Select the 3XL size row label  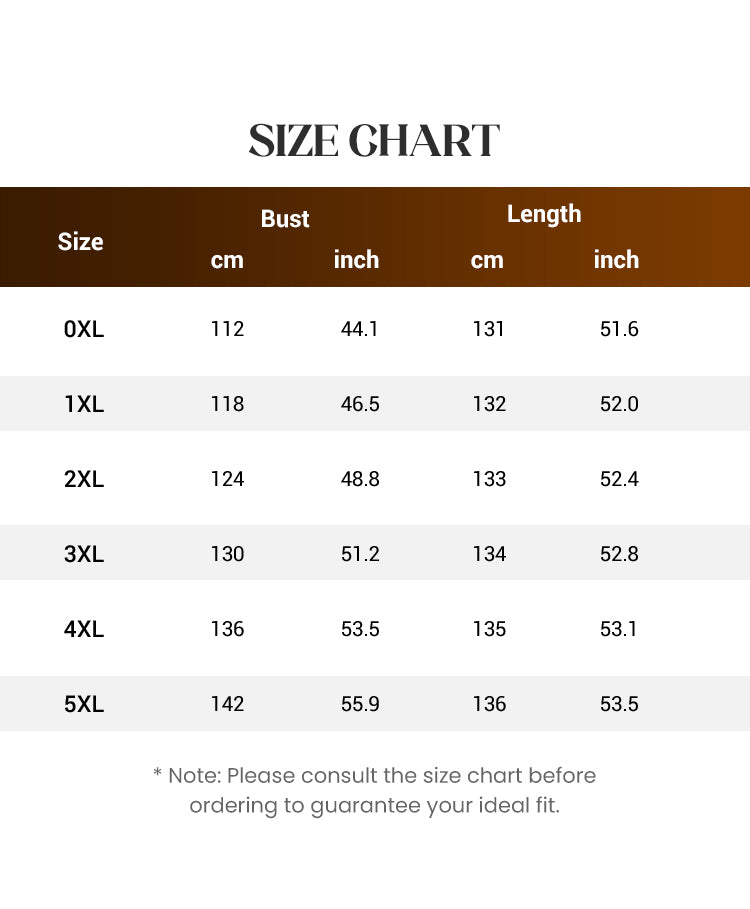point(84,554)
